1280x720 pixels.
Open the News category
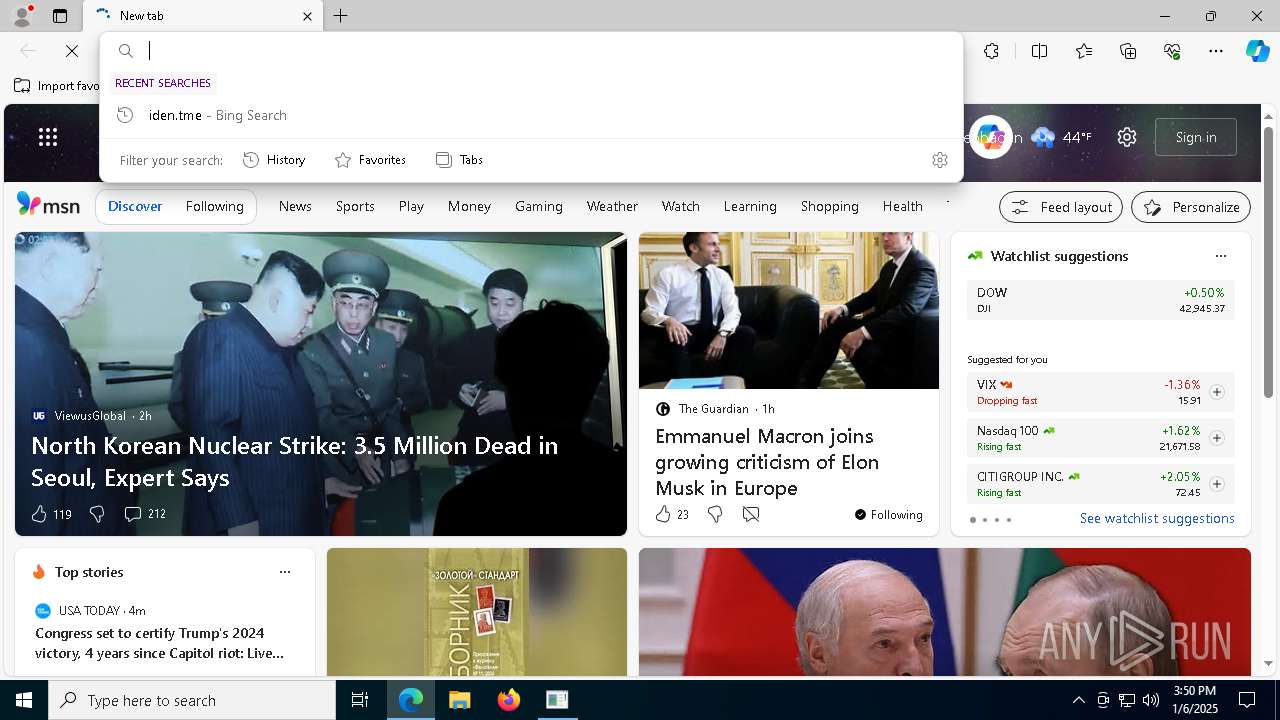click(x=295, y=206)
